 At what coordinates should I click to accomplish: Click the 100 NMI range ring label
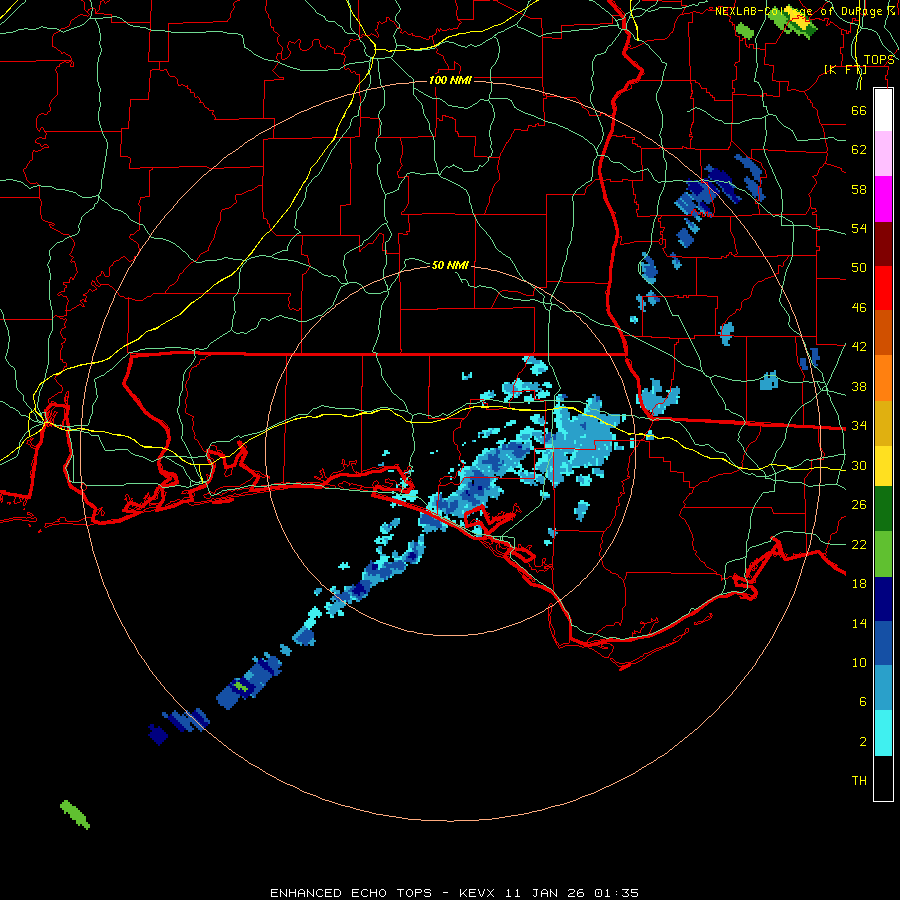coord(450,80)
